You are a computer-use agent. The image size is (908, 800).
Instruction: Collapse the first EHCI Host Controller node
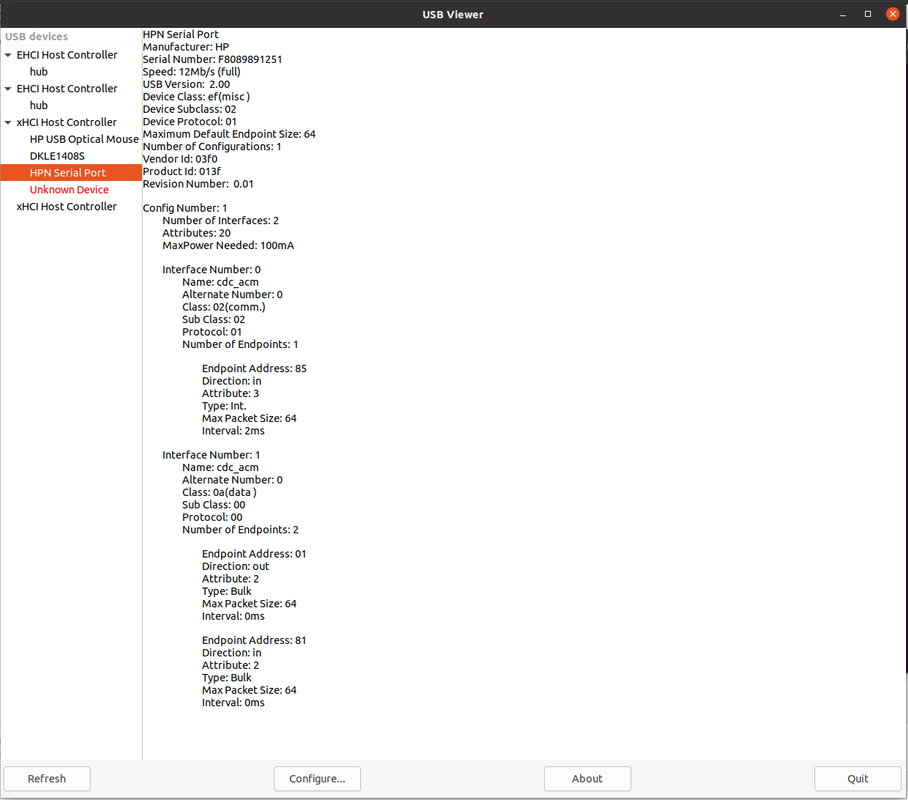tap(8, 55)
